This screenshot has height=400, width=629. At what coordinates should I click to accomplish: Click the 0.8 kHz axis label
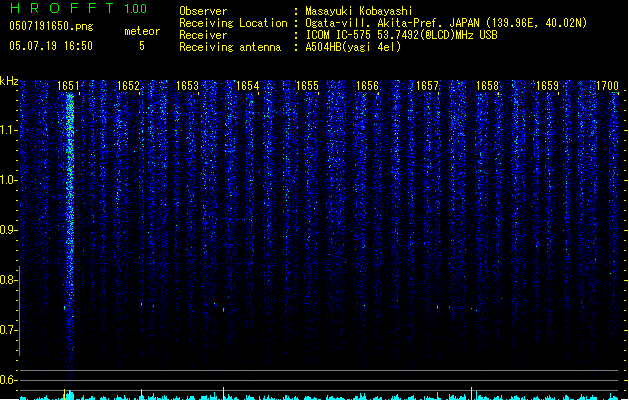pyautogui.click(x=8, y=280)
